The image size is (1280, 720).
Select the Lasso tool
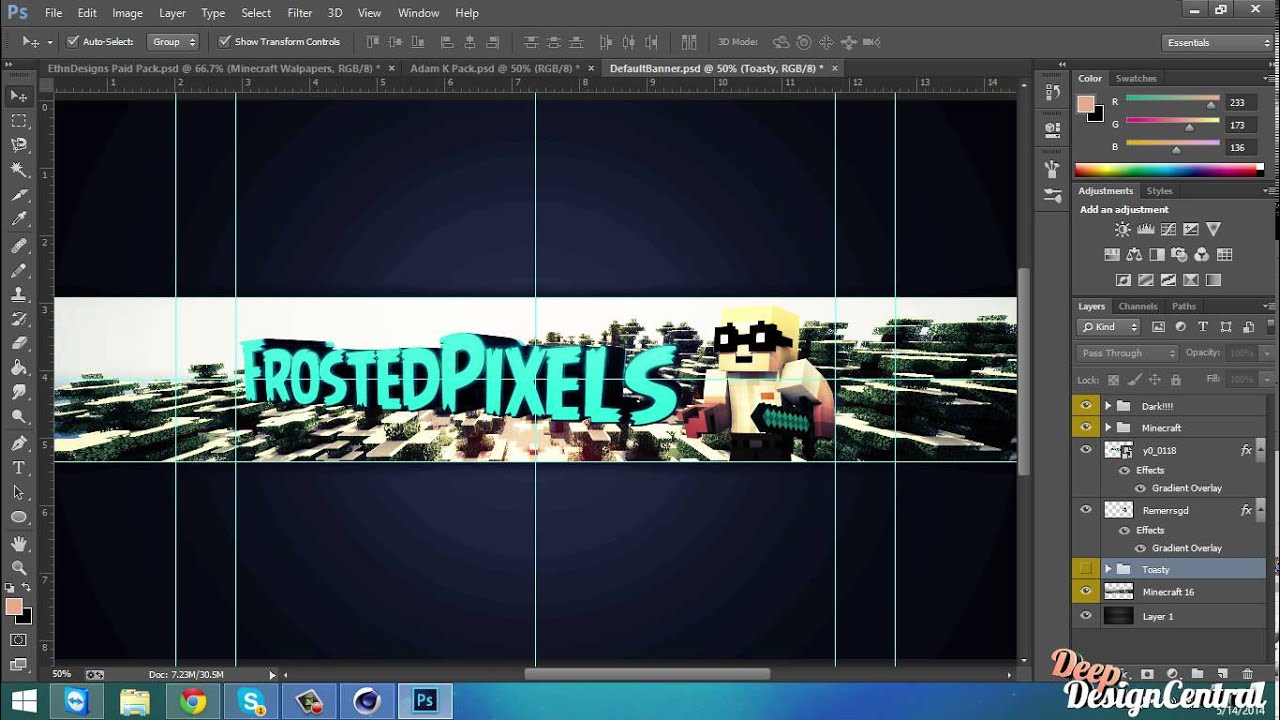point(19,146)
